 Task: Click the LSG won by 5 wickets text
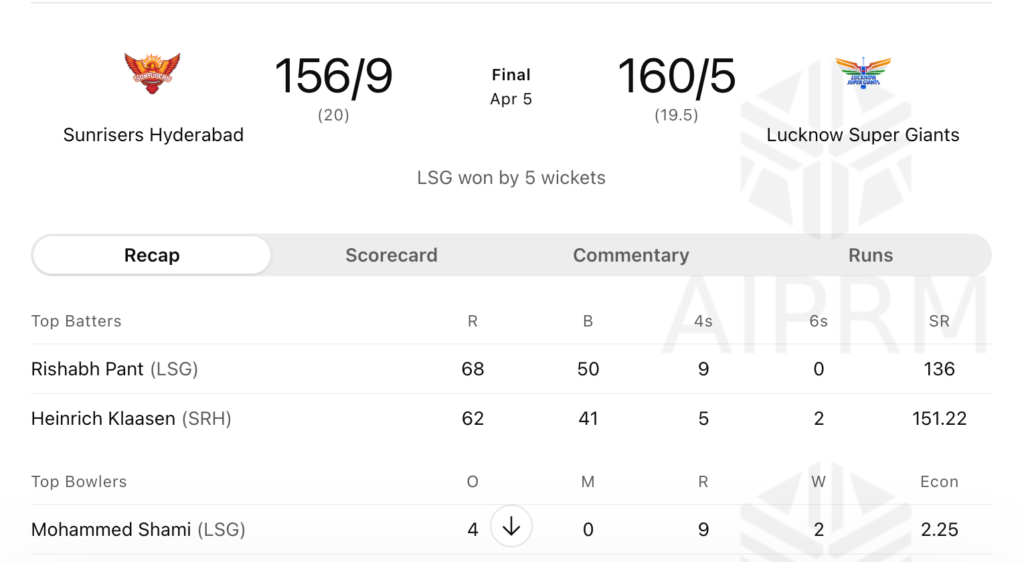511,178
